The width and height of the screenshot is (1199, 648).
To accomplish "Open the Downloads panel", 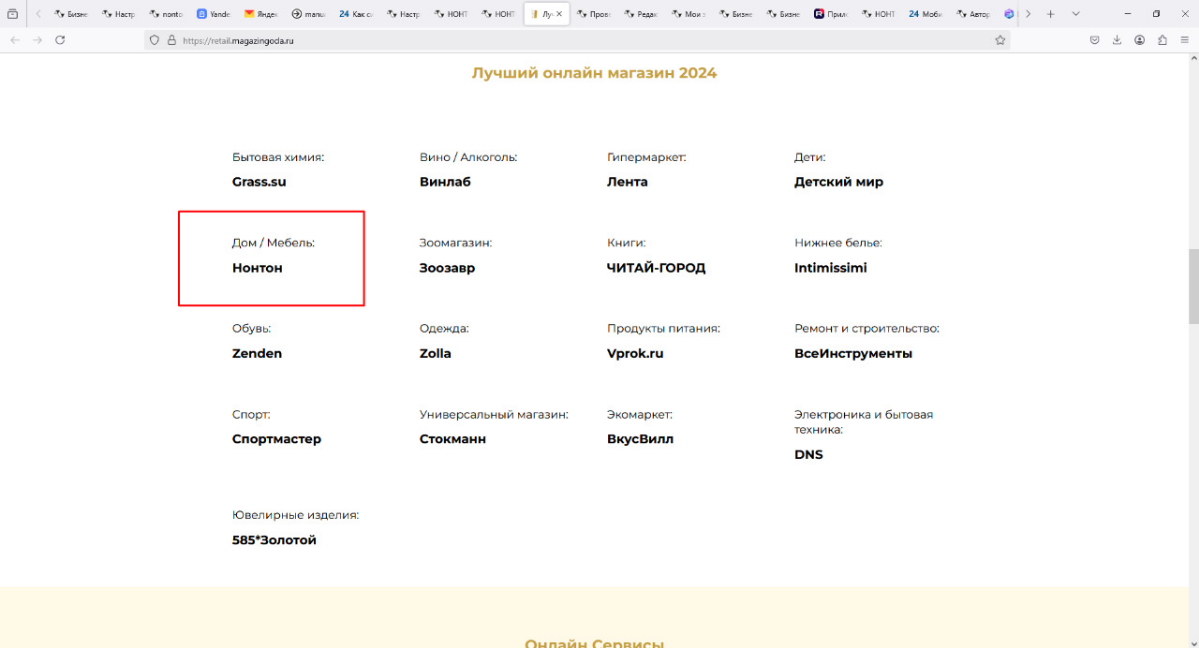I will coord(1116,40).
